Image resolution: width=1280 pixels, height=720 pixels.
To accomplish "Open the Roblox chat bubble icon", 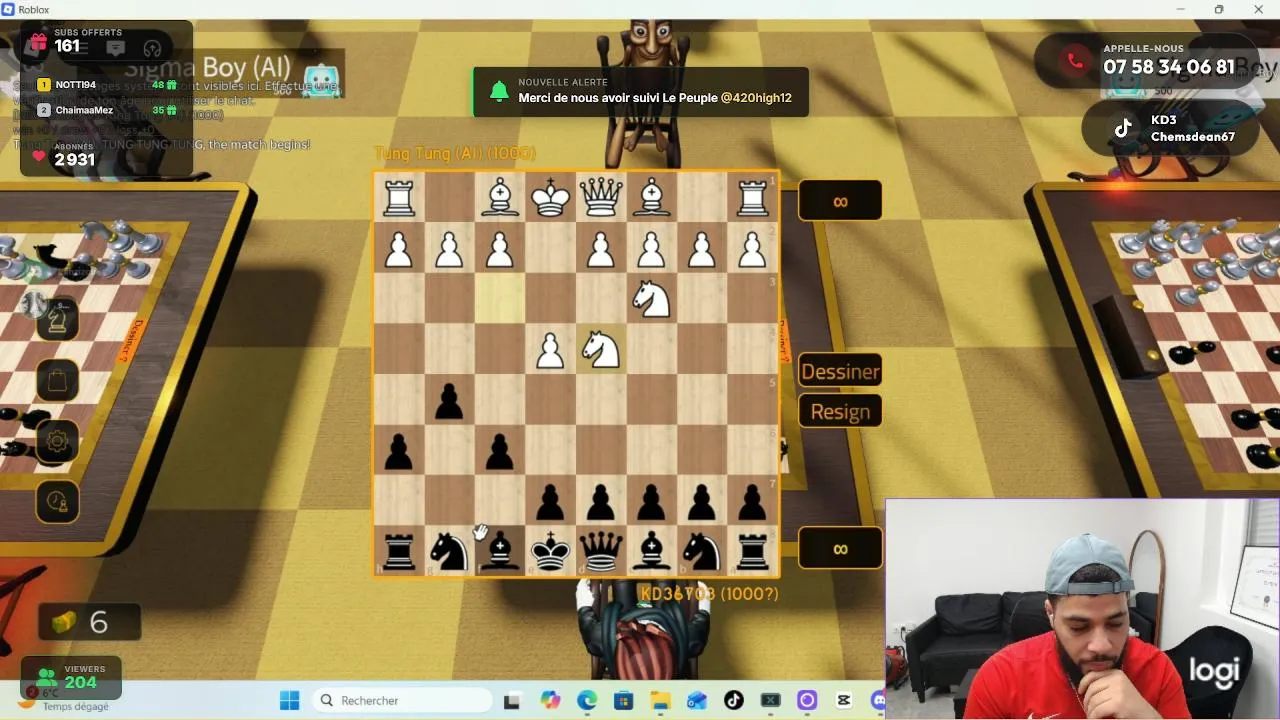I will tap(115, 47).
